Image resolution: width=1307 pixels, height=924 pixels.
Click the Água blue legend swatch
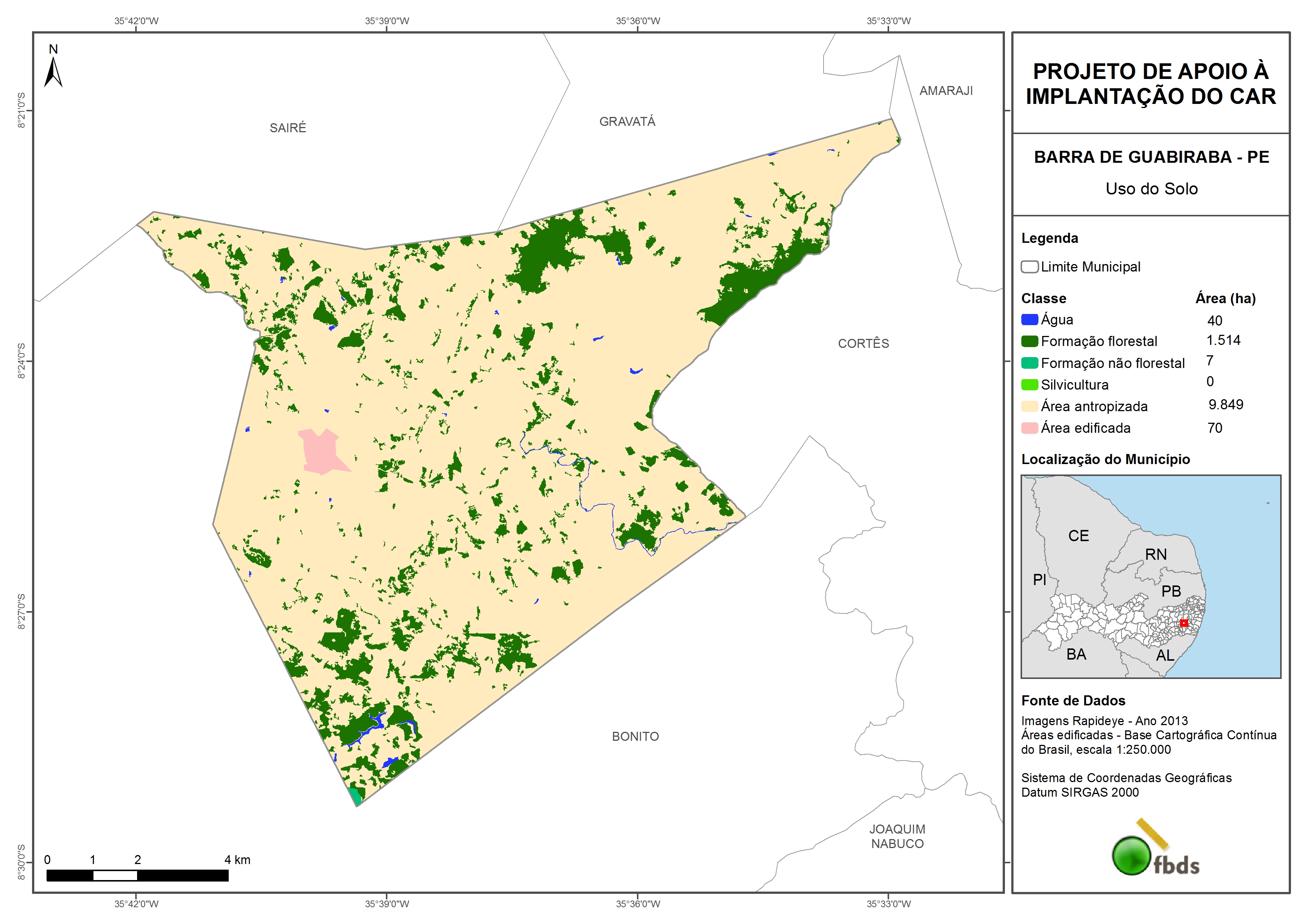(1029, 320)
